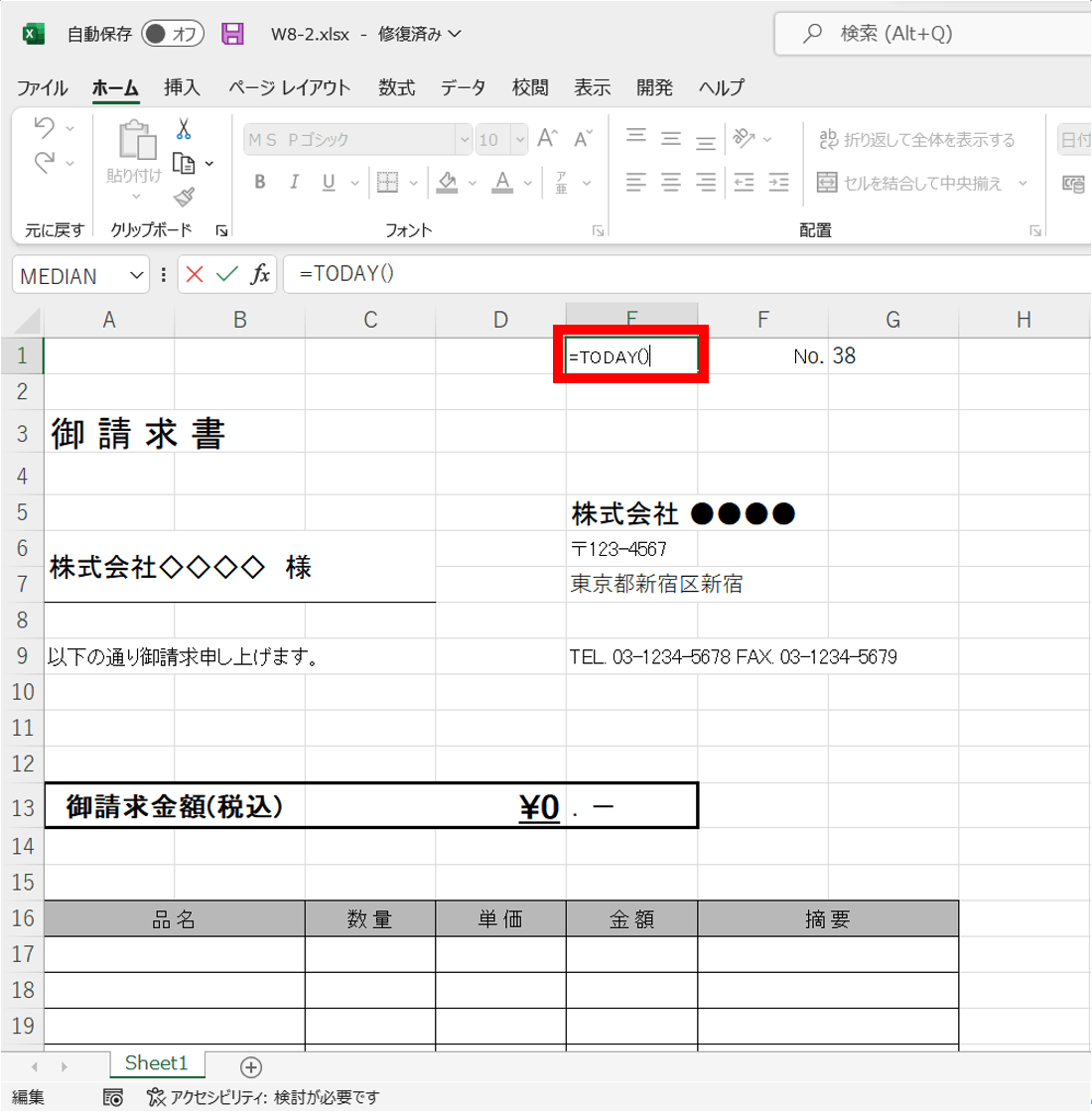The width and height of the screenshot is (1092, 1114).
Task: Toggle the AutoSave switch
Action: [172, 34]
